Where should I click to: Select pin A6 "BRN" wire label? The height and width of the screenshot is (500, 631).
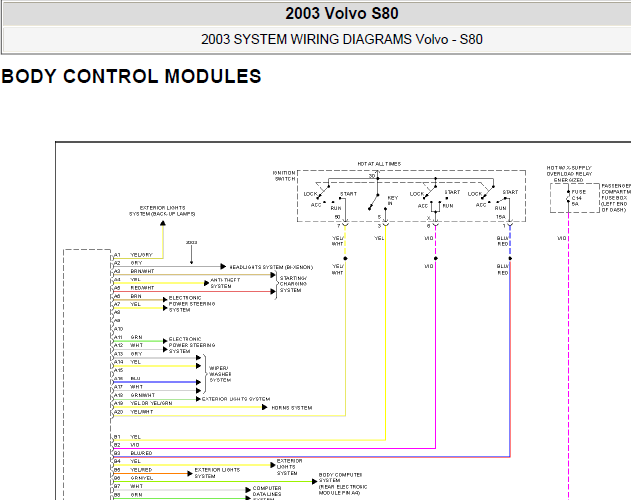click(136, 296)
